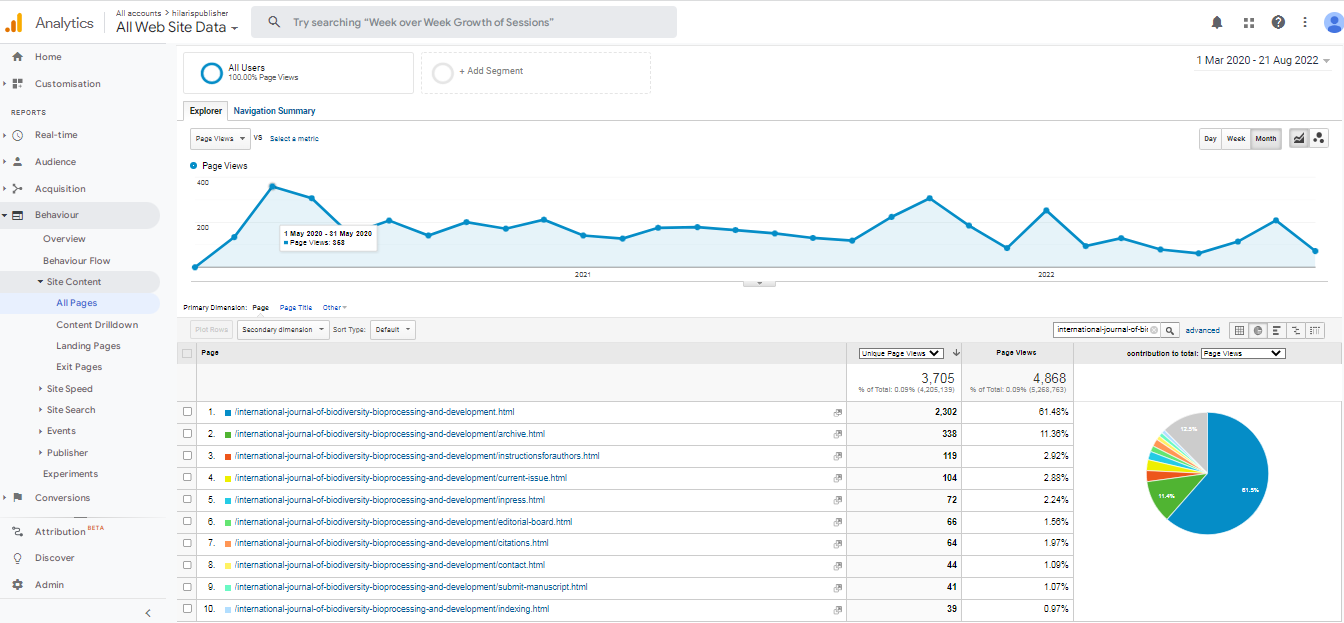This screenshot has height=623, width=1344.
Task: Clear the table search filter text
Action: pos(1153,330)
